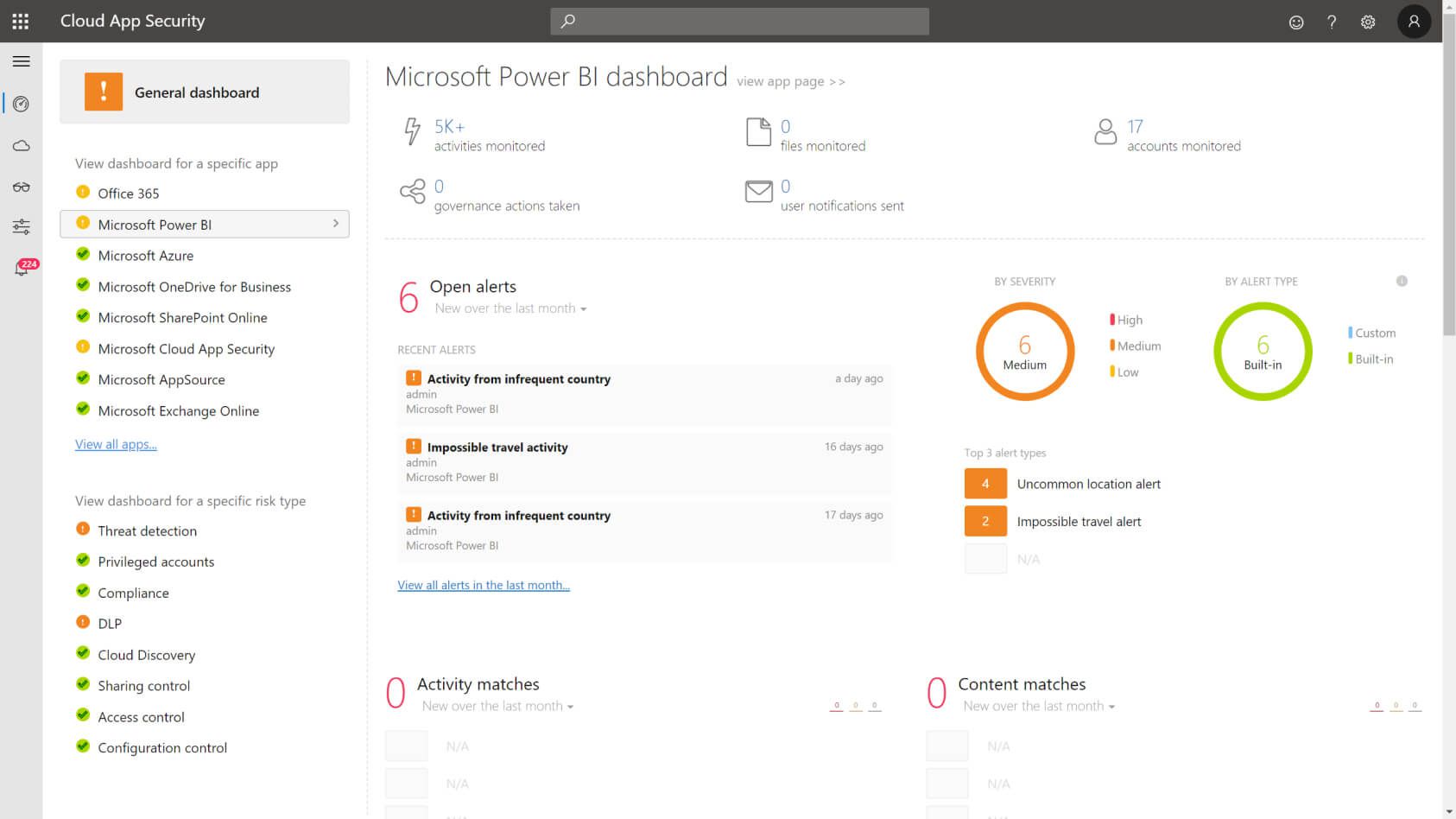The height and width of the screenshot is (819, 1456).
Task: Click alert icon of Impossible travel activity
Action: 414,446
